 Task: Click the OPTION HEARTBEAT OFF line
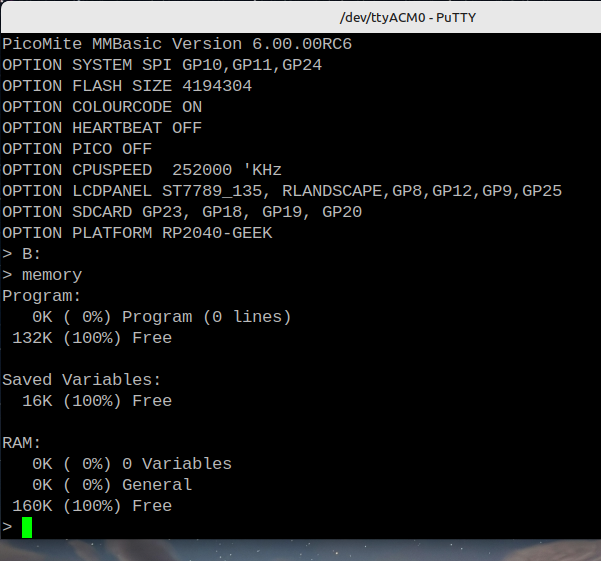pyautogui.click(x=101, y=128)
